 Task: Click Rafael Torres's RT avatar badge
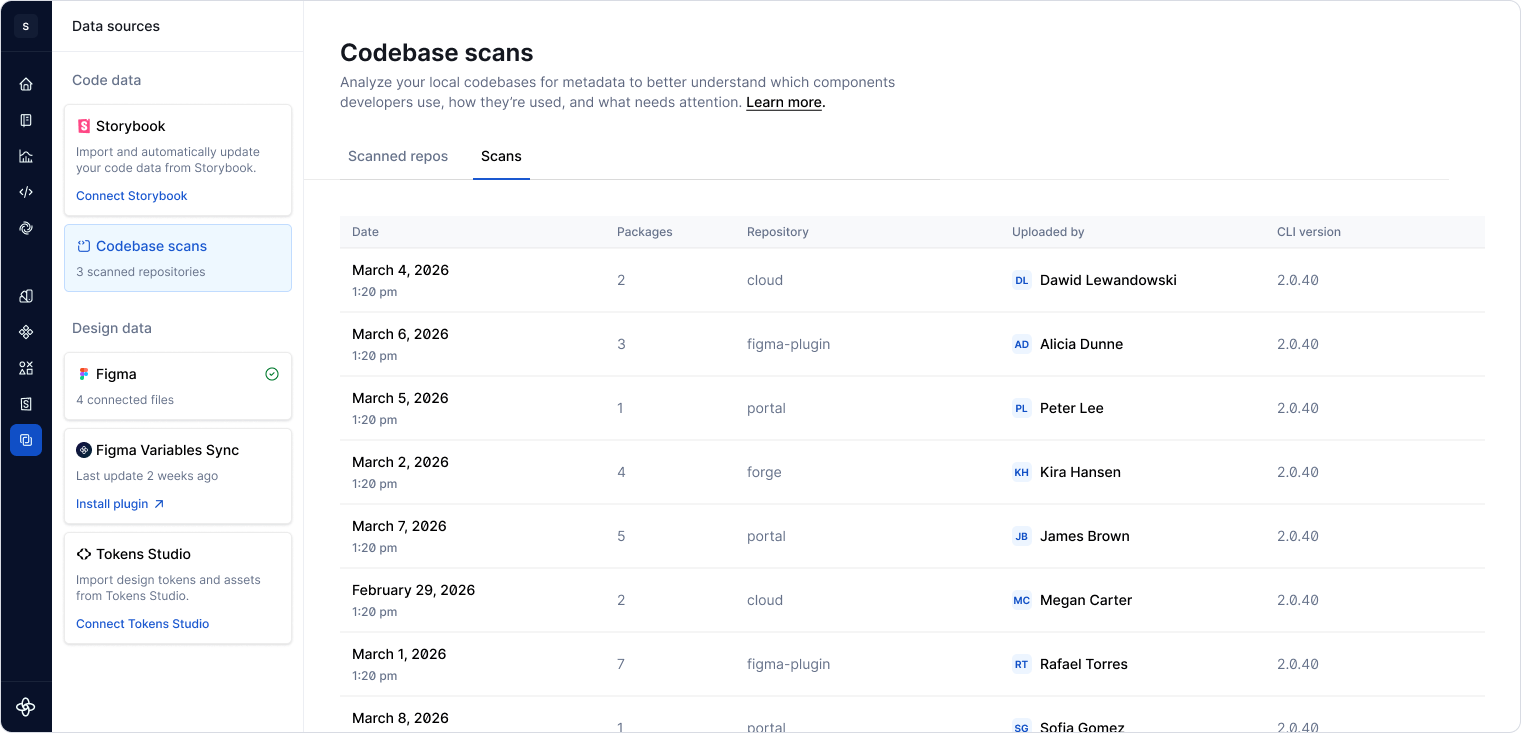pos(1022,664)
